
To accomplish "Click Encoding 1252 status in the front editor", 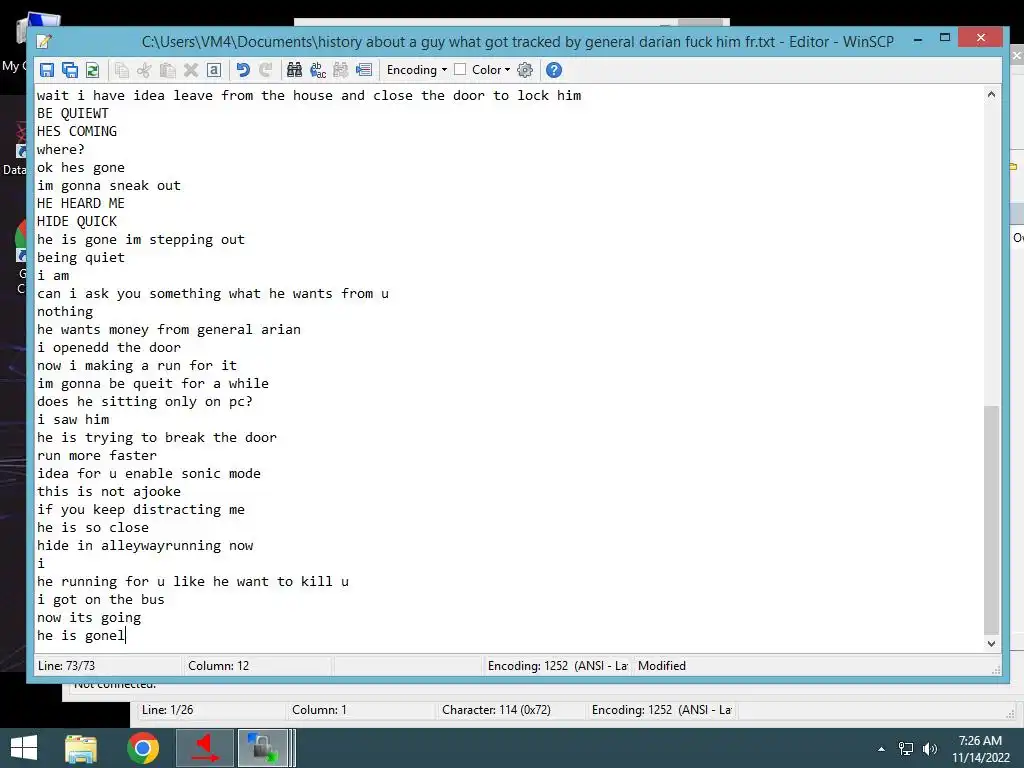I will 558,665.
